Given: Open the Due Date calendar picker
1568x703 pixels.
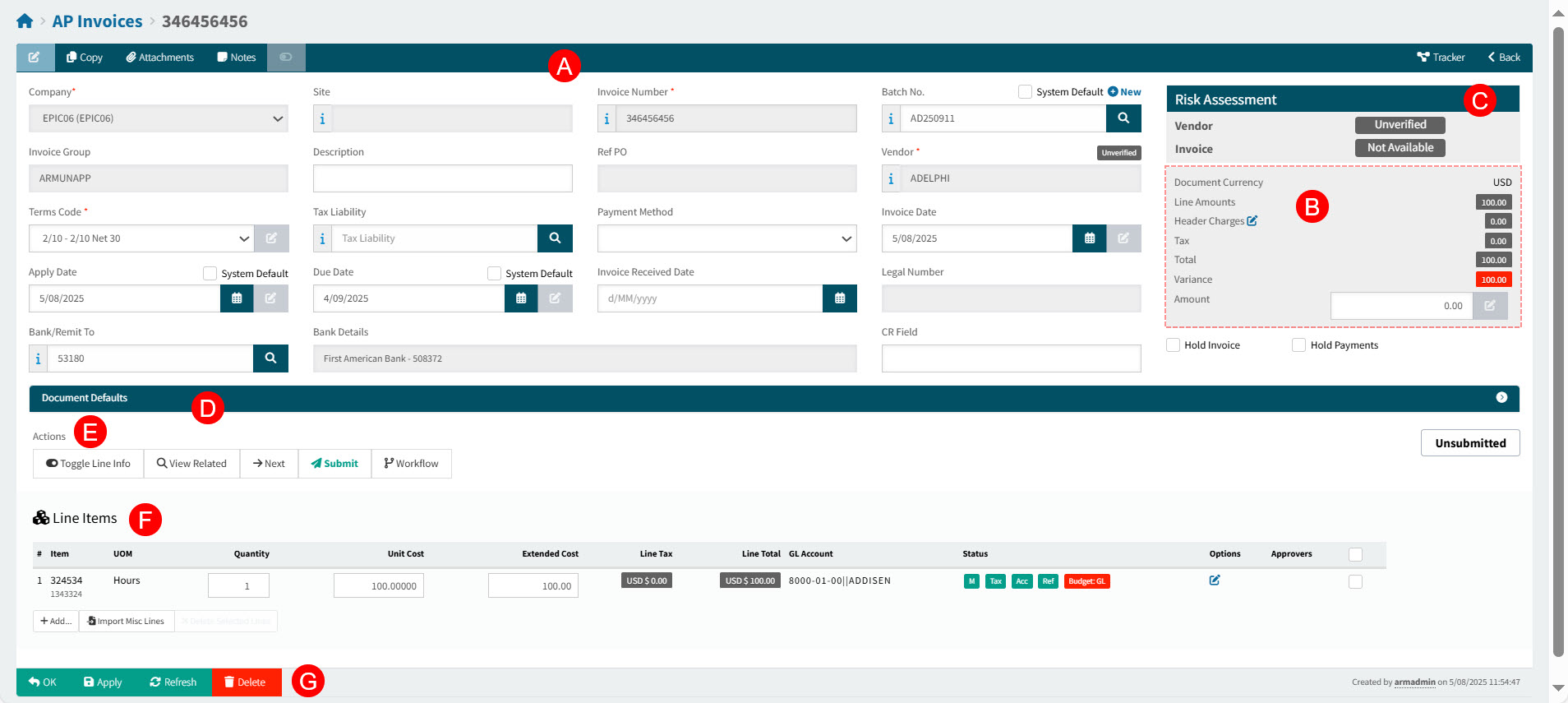Looking at the screenshot, I should pyautogui.click(x=521, y=298).
